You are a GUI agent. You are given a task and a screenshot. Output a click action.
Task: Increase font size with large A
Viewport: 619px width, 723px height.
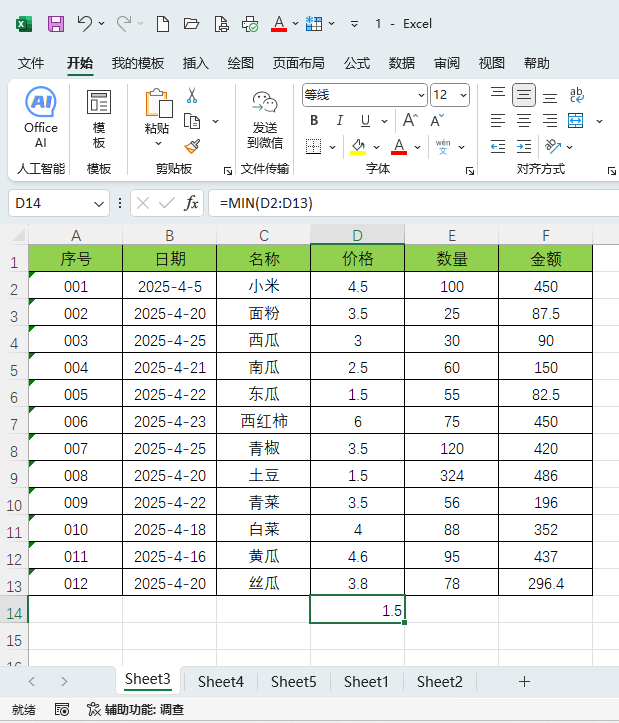click(x=410, y=120)
